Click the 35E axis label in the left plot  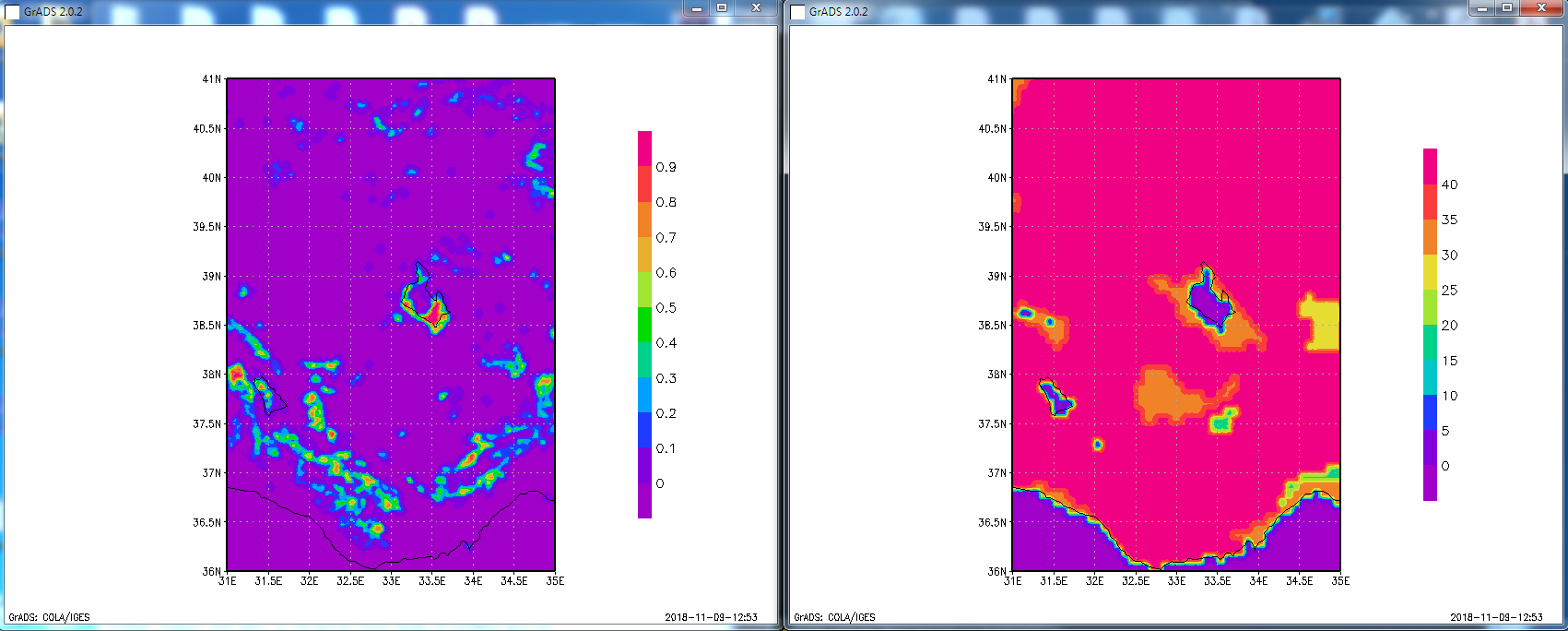coord(555,581)
